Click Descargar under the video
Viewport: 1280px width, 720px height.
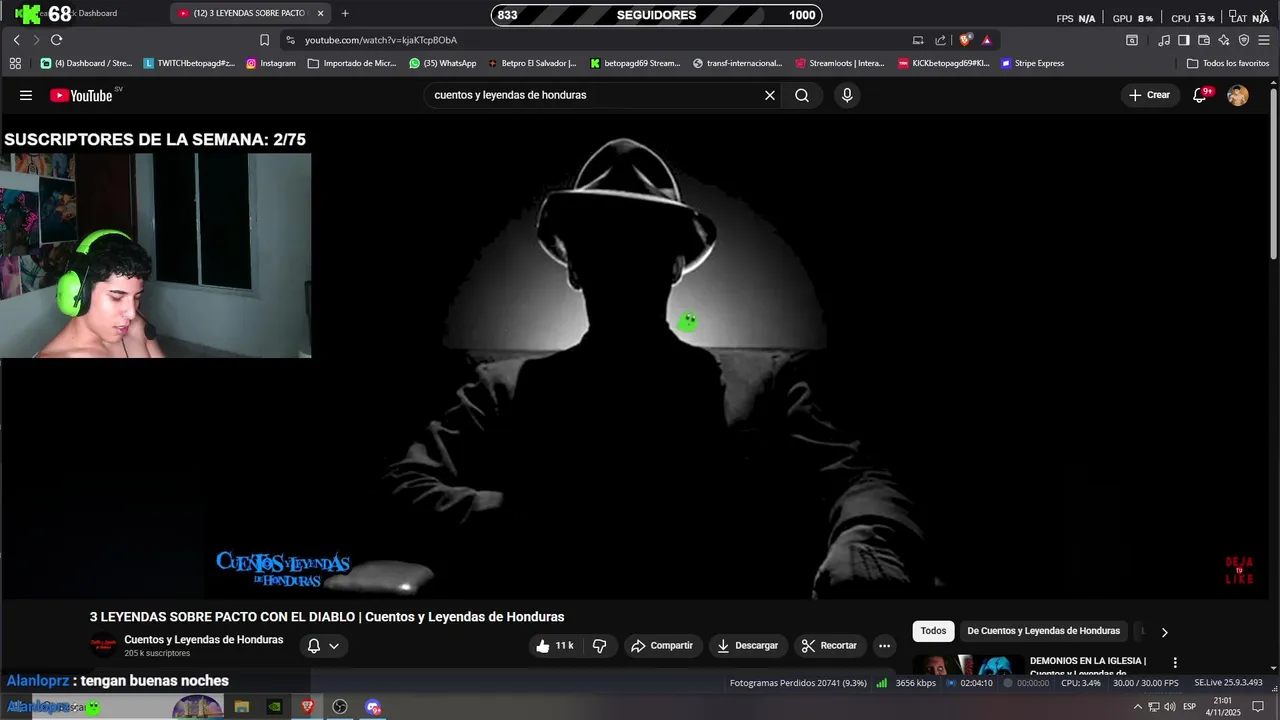click(747, 646)
